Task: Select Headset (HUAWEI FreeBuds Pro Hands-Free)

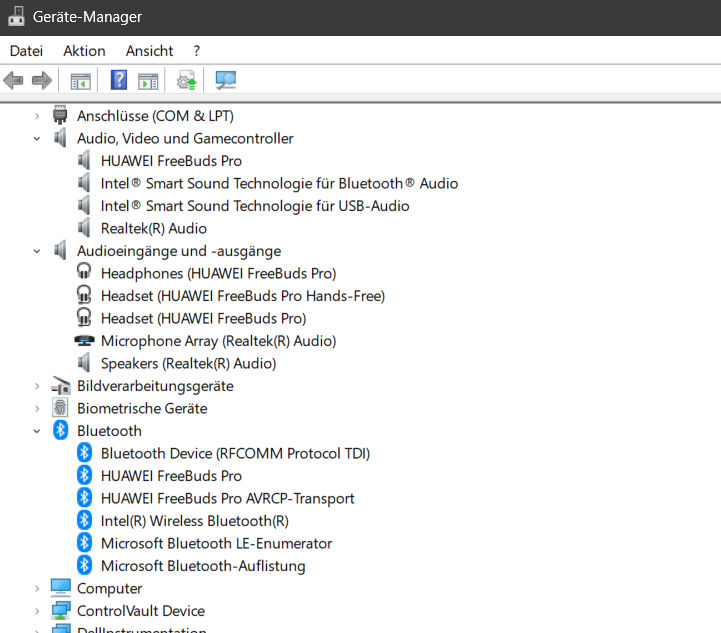Action: tap(243, 296)
